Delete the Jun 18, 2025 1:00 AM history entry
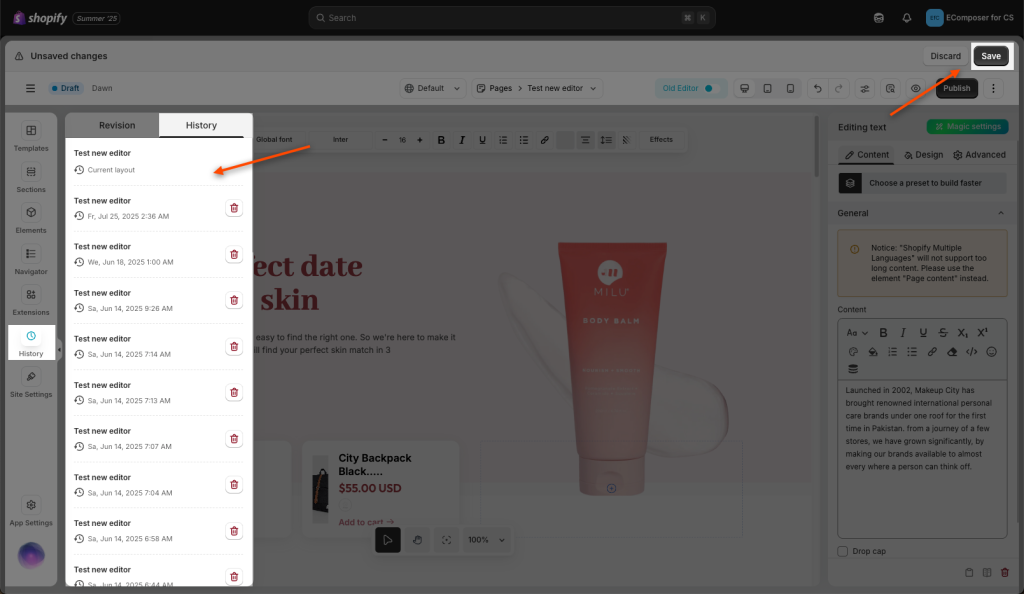This screenshot has width=1024, height=594. point(234,254)
